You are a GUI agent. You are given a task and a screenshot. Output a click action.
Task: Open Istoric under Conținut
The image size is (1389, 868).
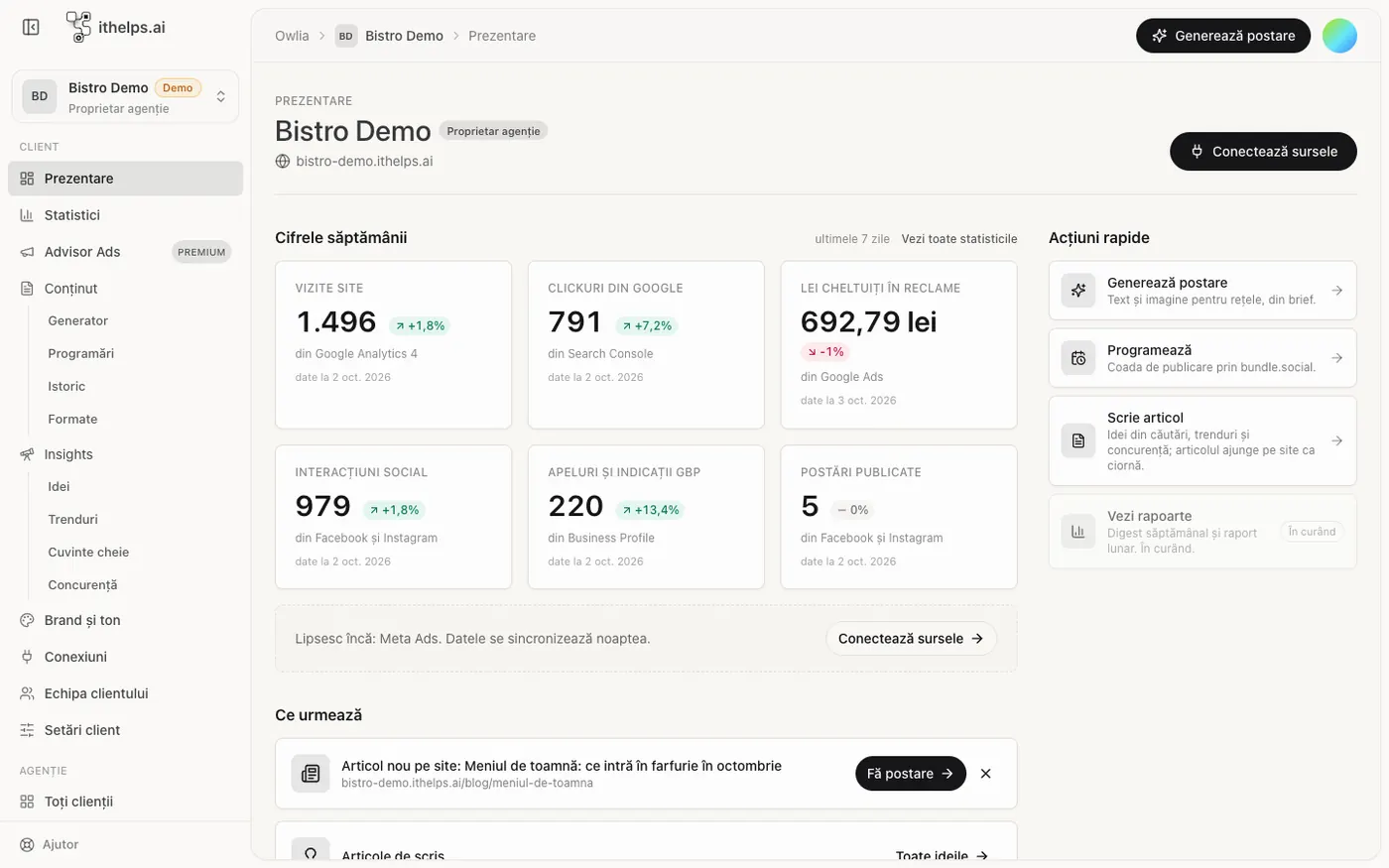(66, 386)
